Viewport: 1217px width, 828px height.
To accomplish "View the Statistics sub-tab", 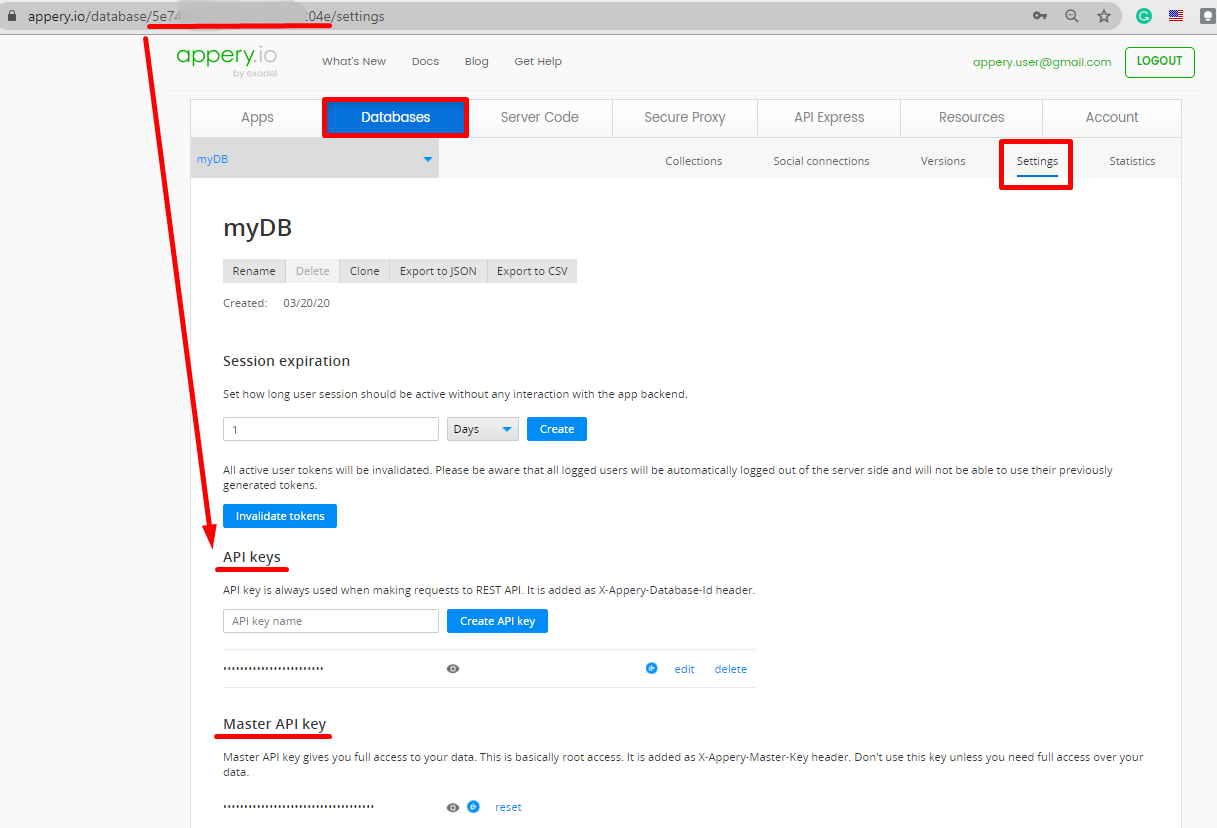I will pyautogui.click(x=1132, y=161).
